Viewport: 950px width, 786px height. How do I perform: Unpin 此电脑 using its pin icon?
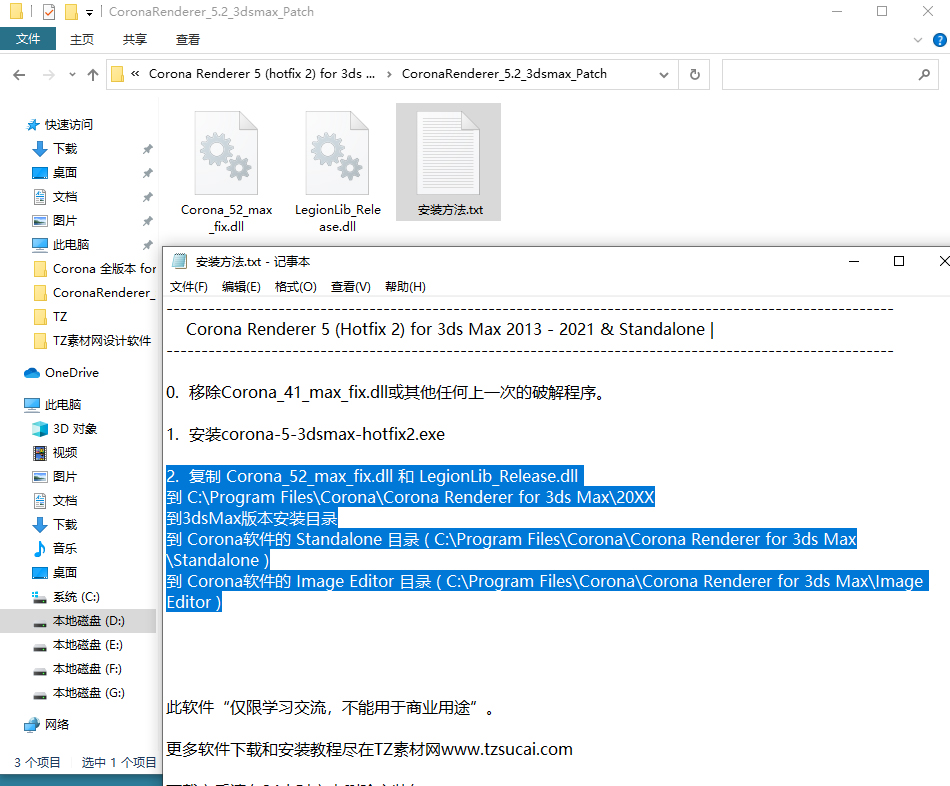tap(147, 245)
